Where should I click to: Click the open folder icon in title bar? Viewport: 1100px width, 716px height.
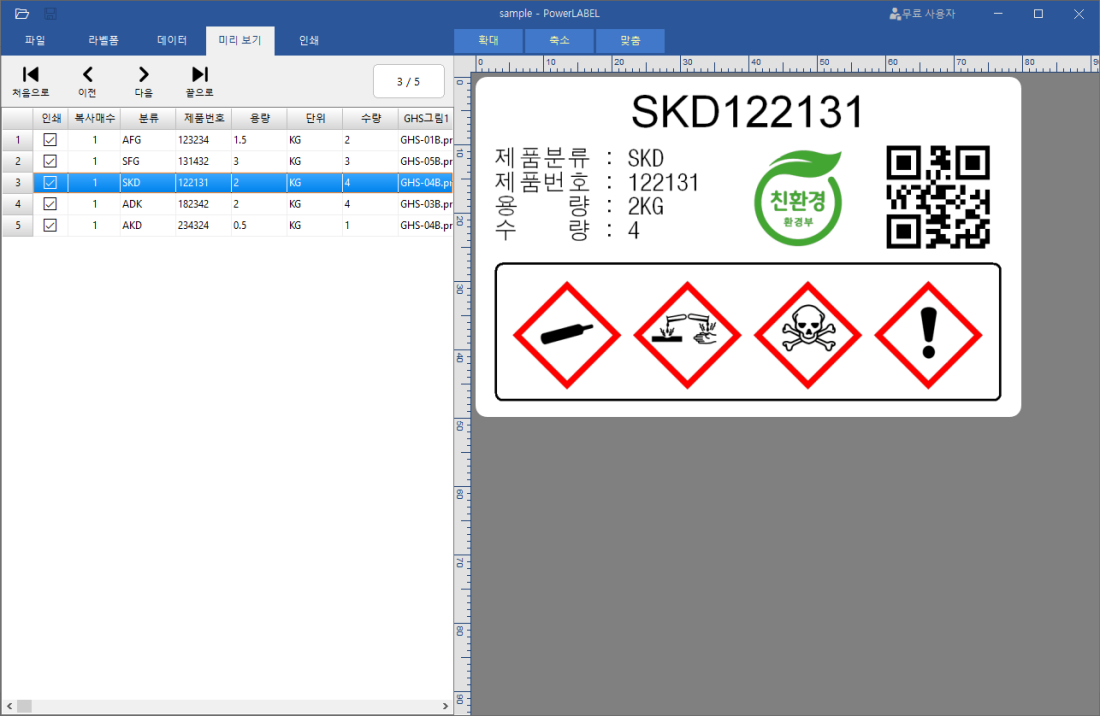click(x=22, y=13)
